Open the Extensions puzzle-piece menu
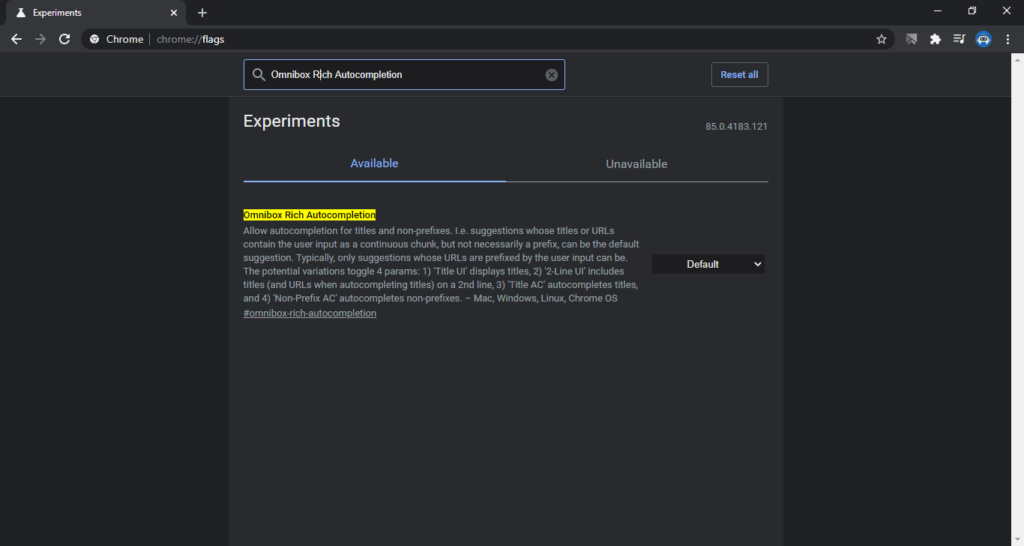 pyautogui.click(x=935, y=39)
